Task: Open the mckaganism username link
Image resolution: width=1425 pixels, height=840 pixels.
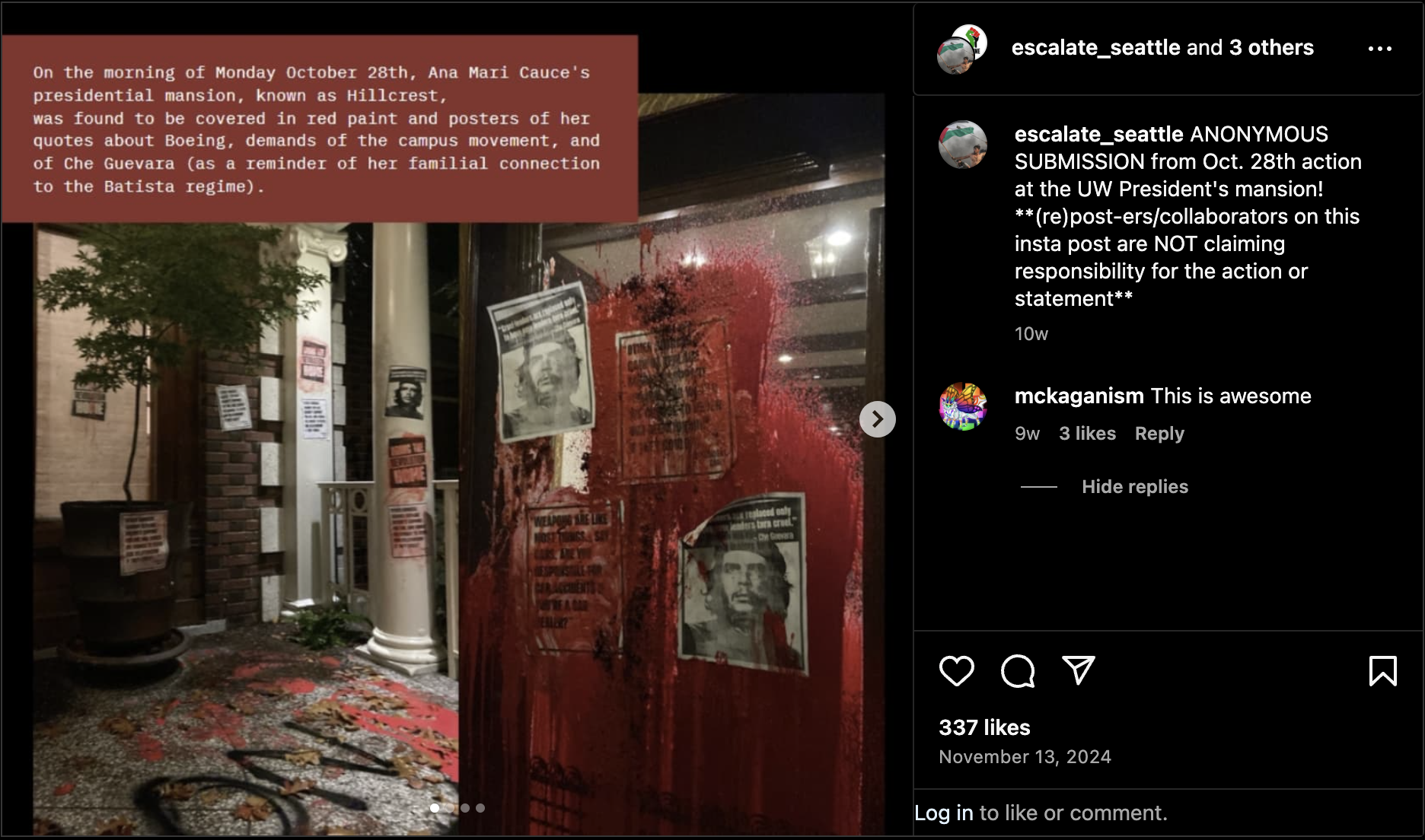Action: (x=1079, y=396)
